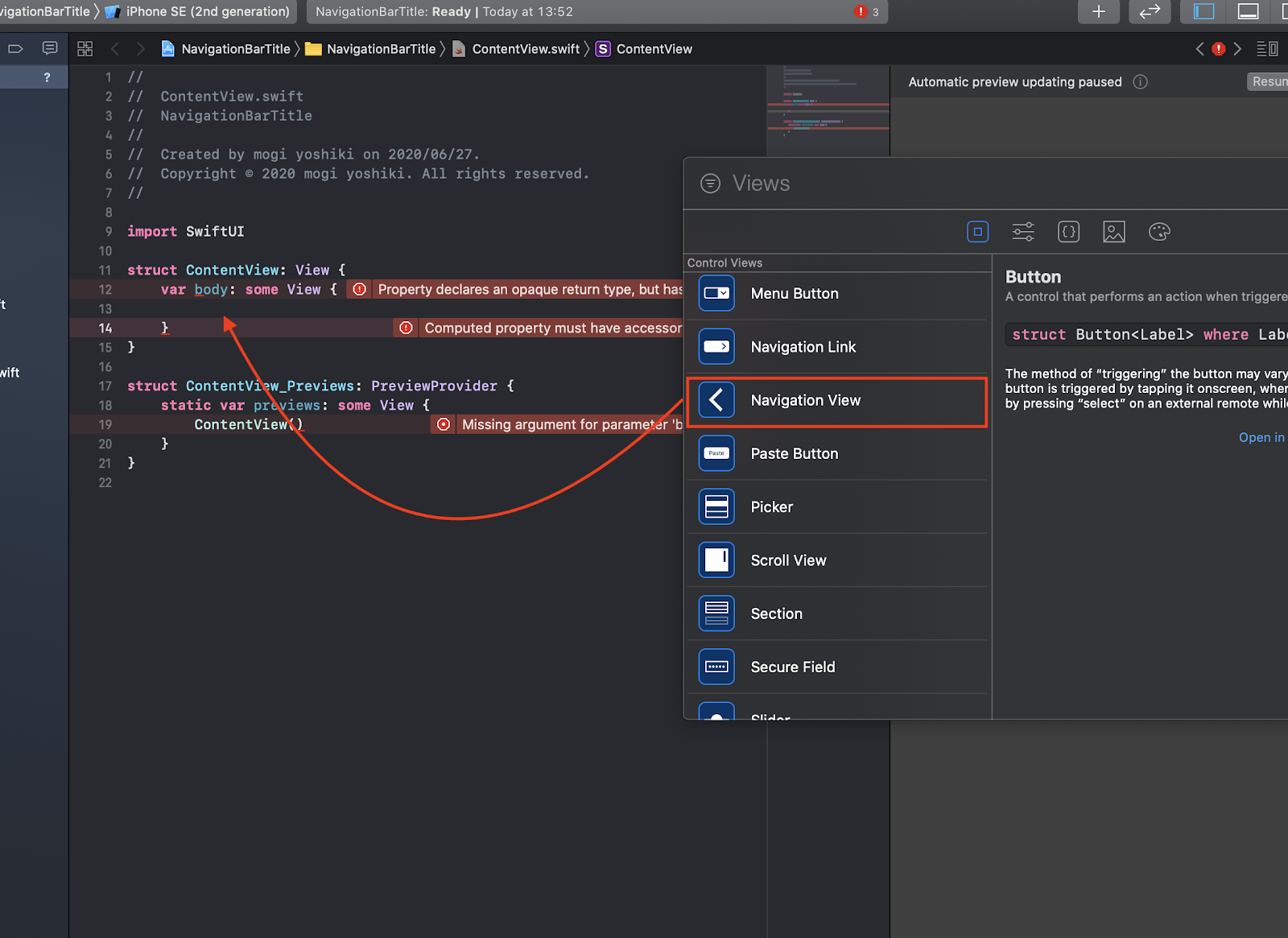Open the editor options lines icon

[1267, 49]
